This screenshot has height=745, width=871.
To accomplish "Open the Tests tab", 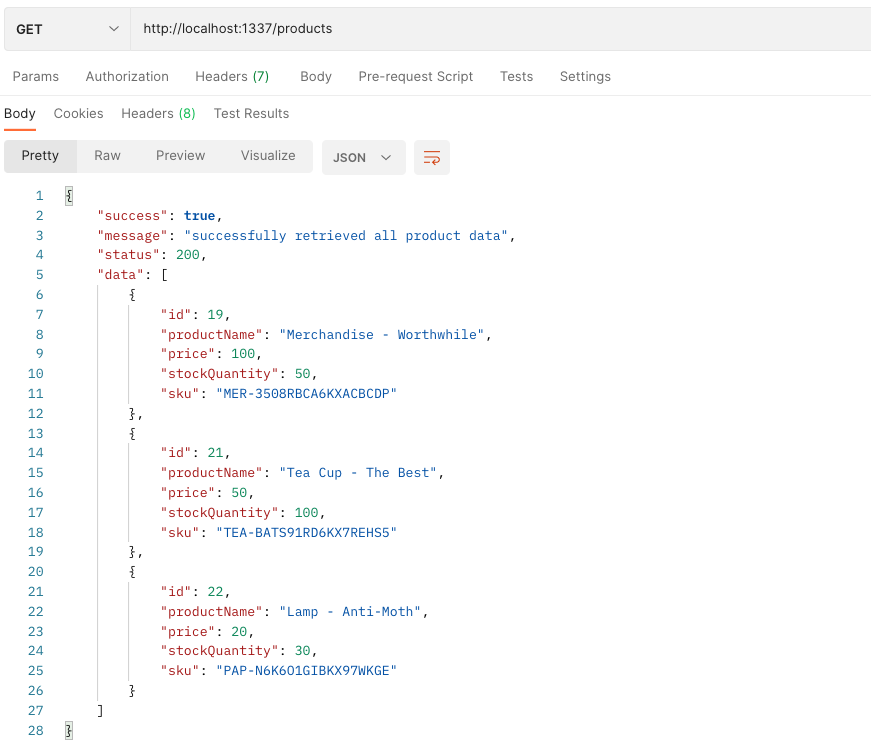I will (516, 76).
